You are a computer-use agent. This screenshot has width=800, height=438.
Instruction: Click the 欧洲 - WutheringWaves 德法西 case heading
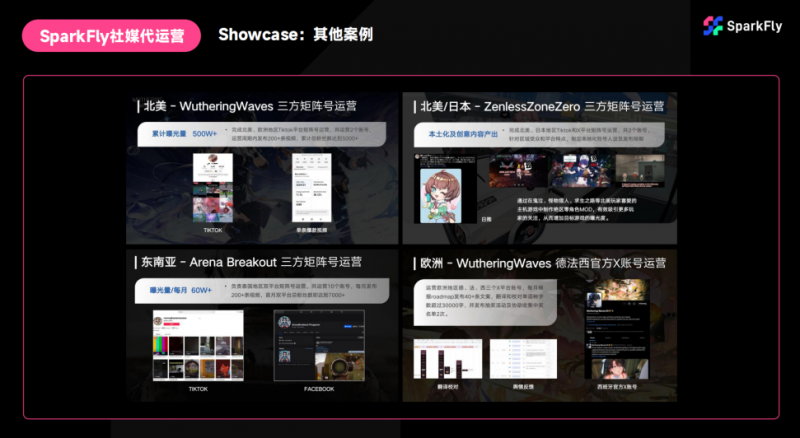(541, 262)
